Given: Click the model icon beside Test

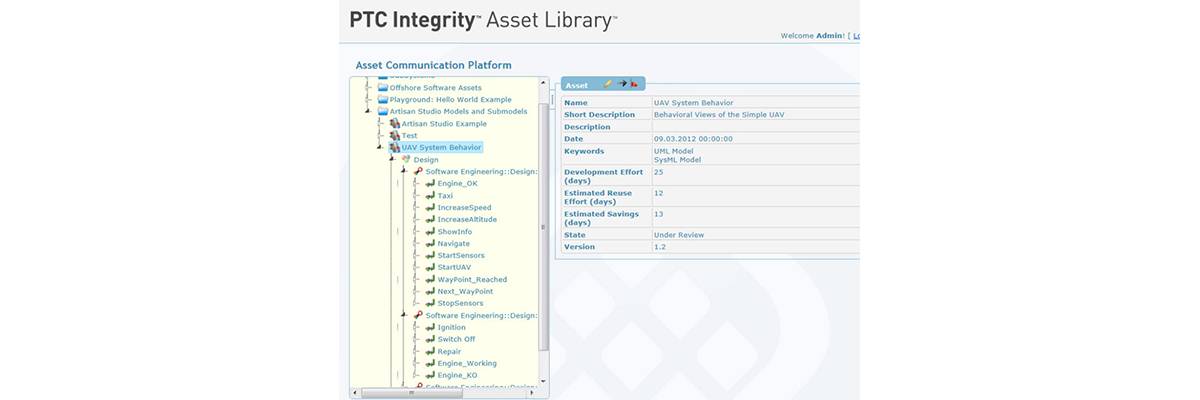Looking at the screenshot, I should [x=395, y=136].
